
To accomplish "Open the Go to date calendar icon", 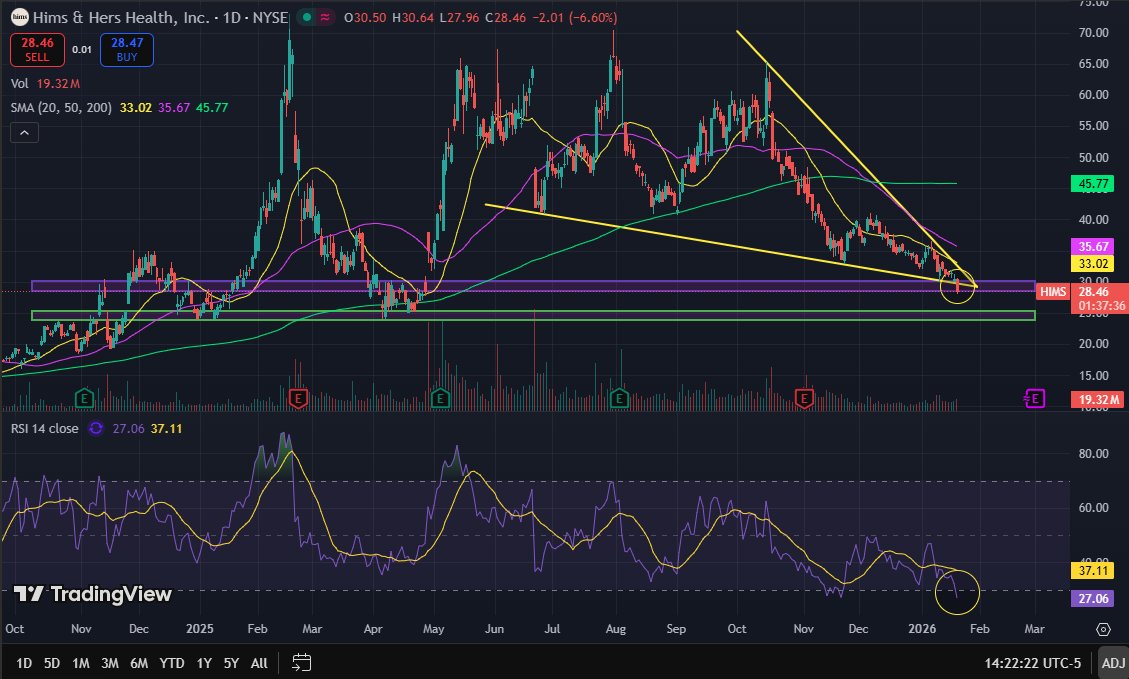I will (x=301, y=662).
